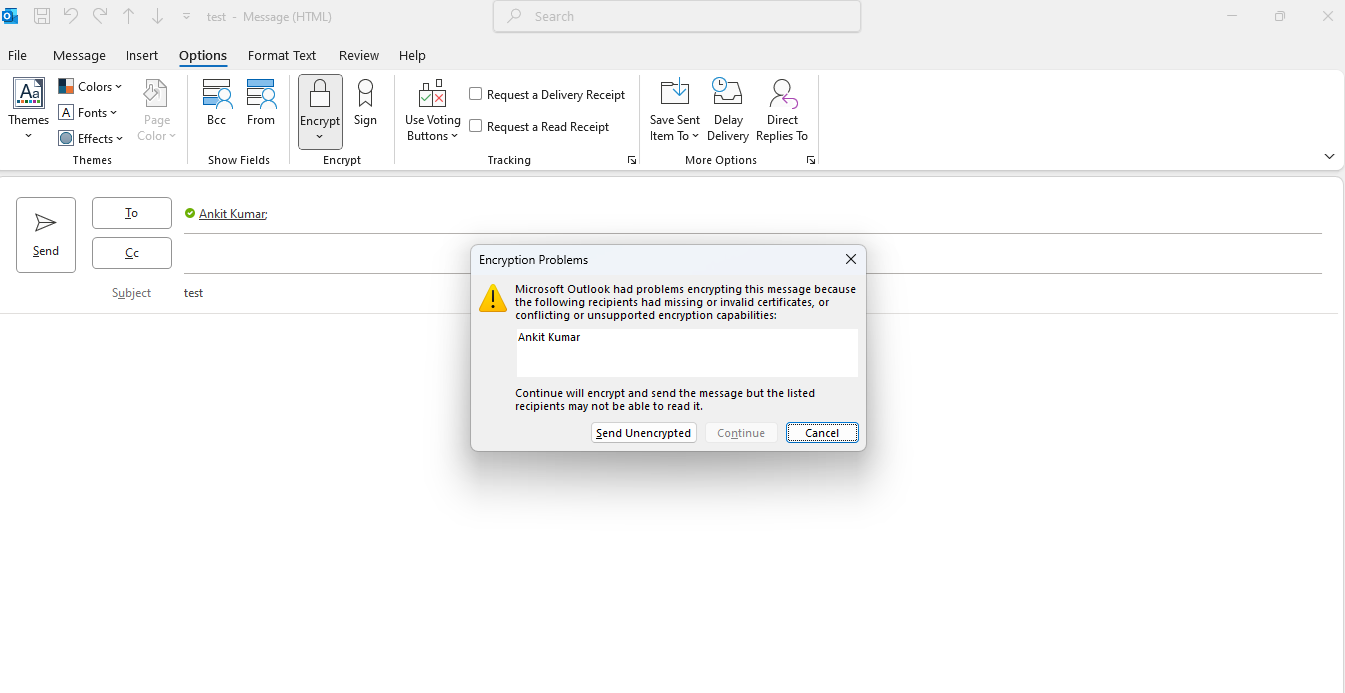Image resolution: width=1345 pixels, height=693 pixels.
Task: Open Save Sent Item To menu
Action: pyautogui.click(x=675, y=111)
